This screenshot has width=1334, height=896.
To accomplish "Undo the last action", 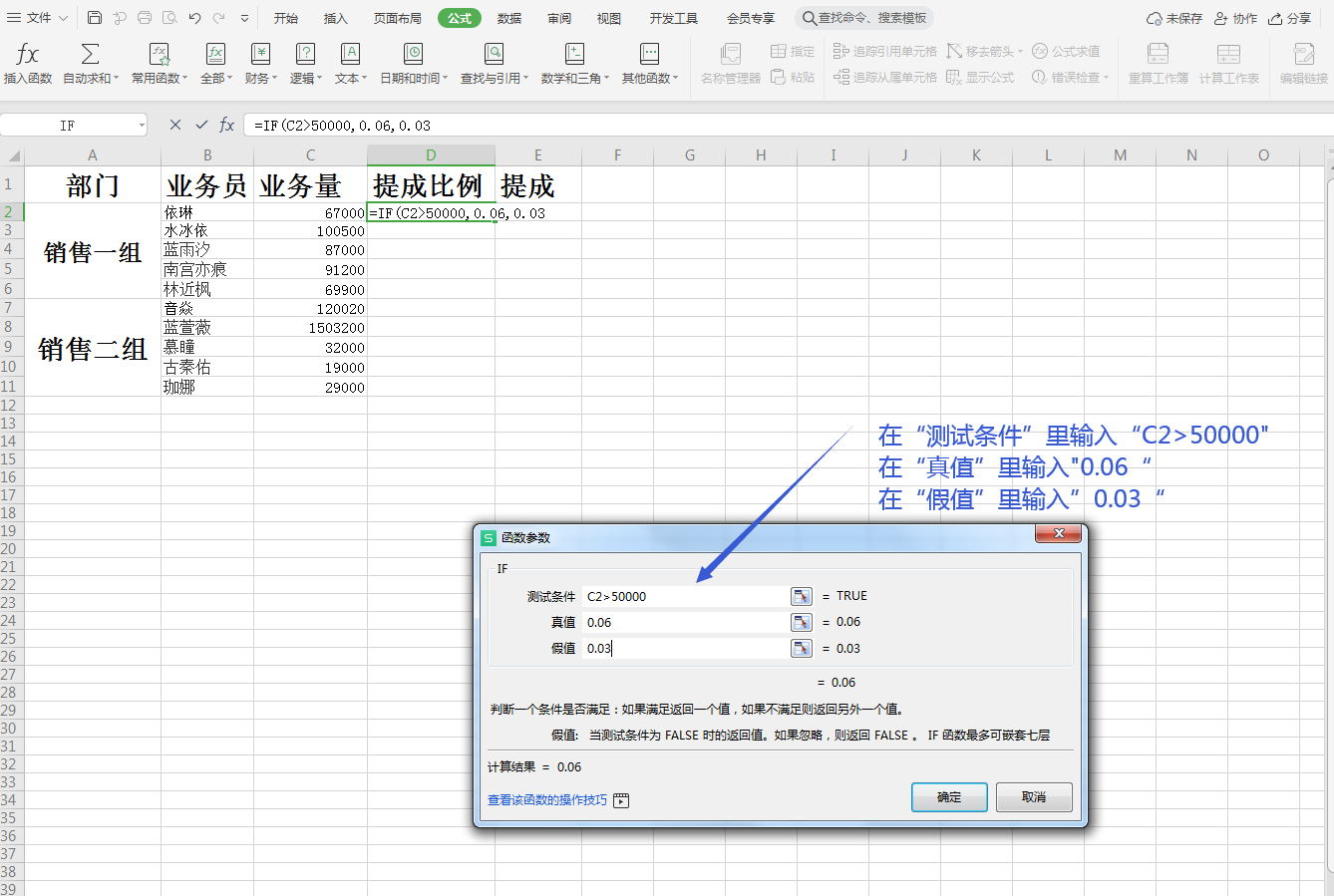I will (x=194, y=18).
